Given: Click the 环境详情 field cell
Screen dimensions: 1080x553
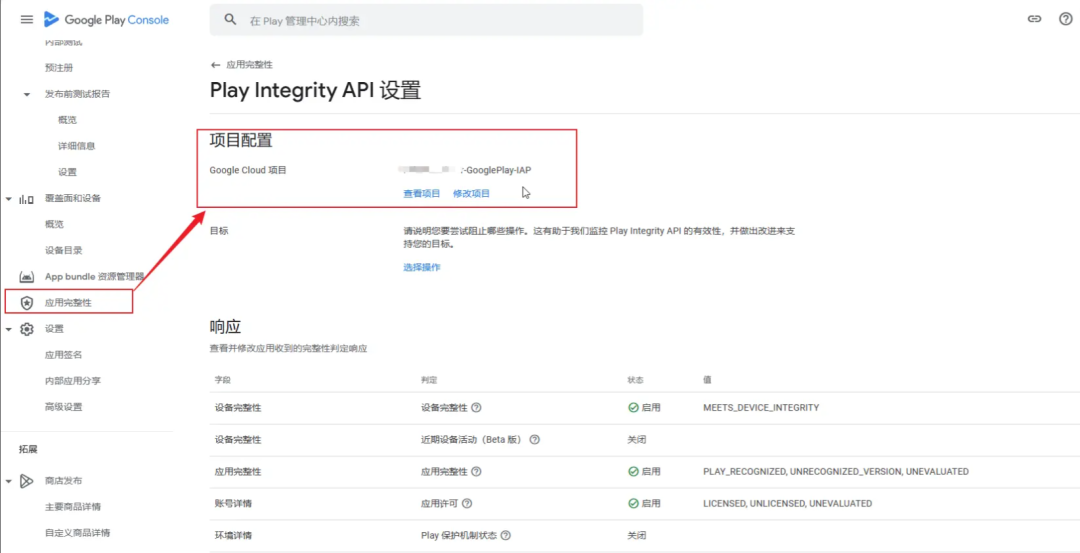Looking at the screenshot, I should 233,535.
